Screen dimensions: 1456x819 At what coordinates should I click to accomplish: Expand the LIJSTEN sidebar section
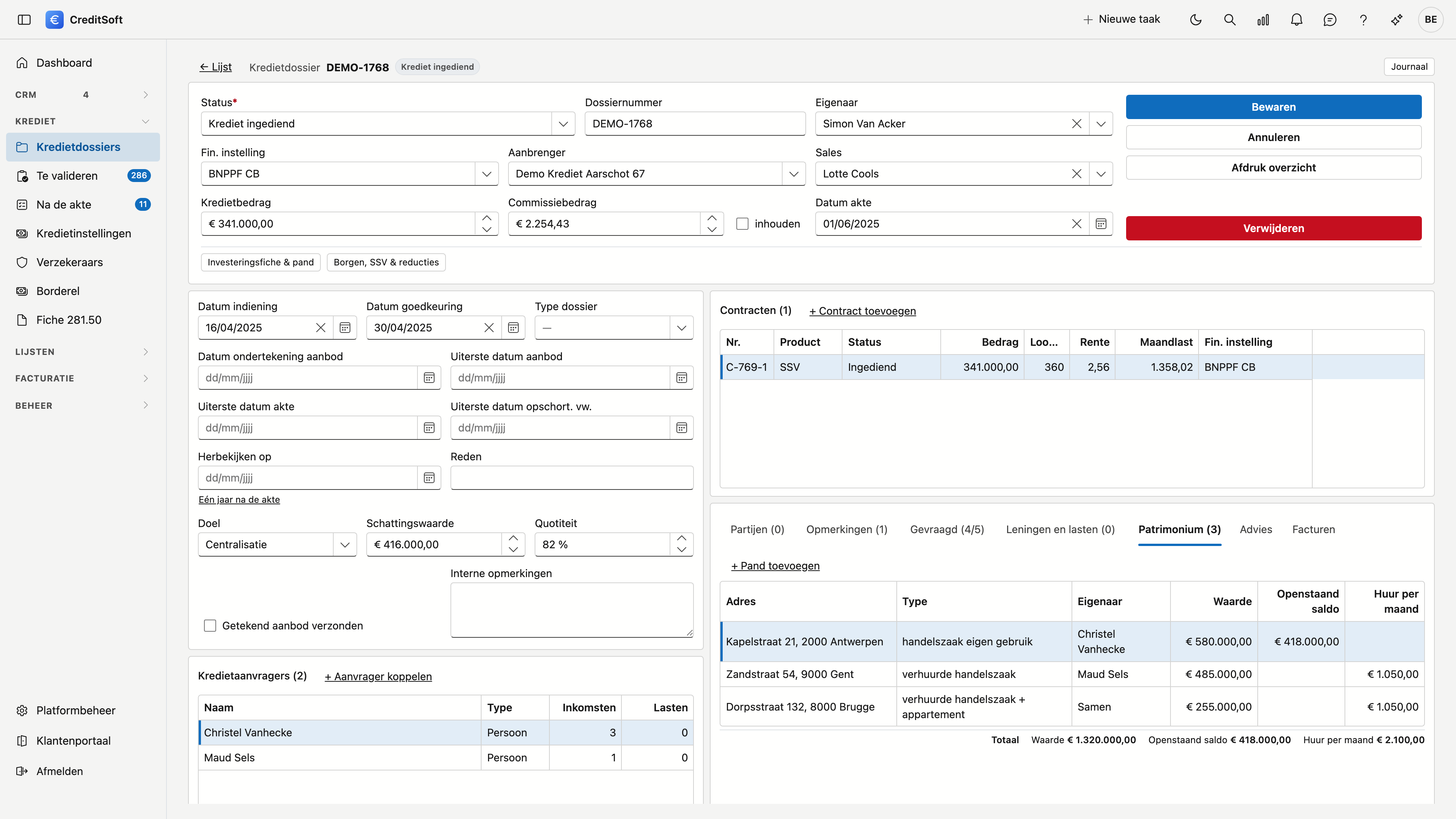(83, 351)
